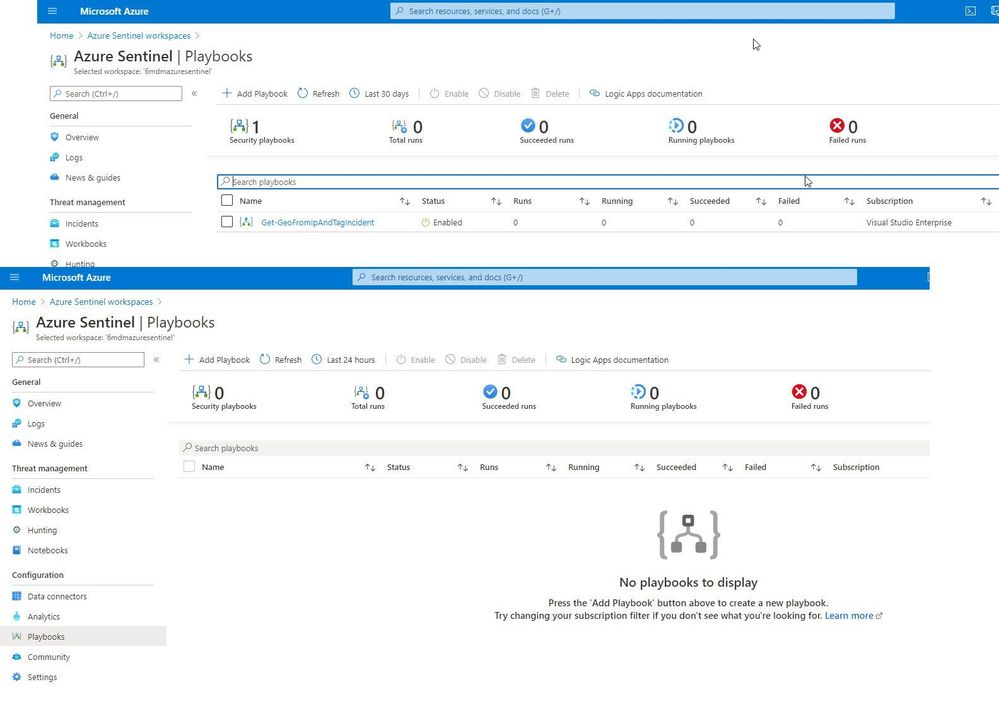
Task: Click Add Playbook in the upper window
Action: coord(255,94)
